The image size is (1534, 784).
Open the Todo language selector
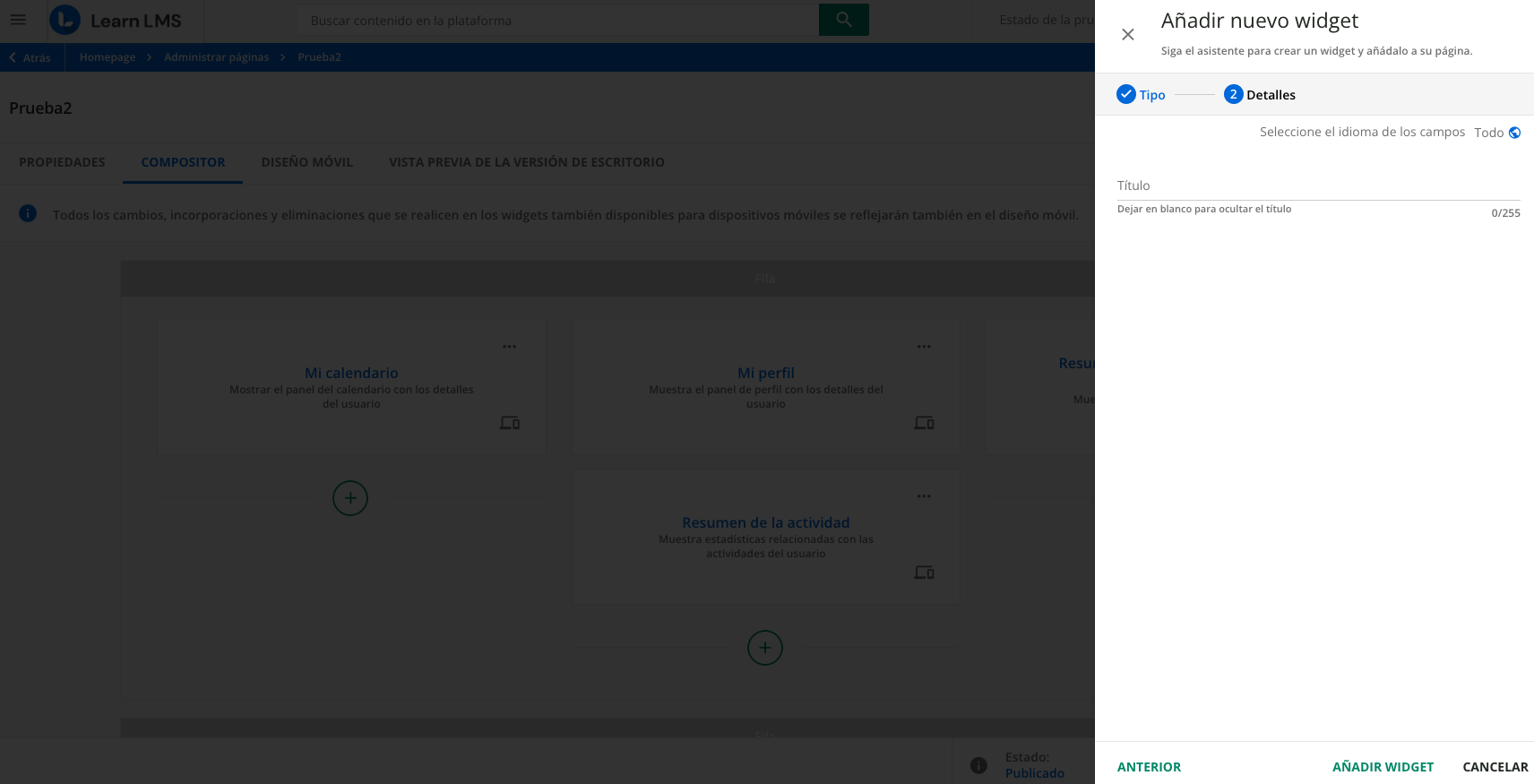tap(1497, 133)
